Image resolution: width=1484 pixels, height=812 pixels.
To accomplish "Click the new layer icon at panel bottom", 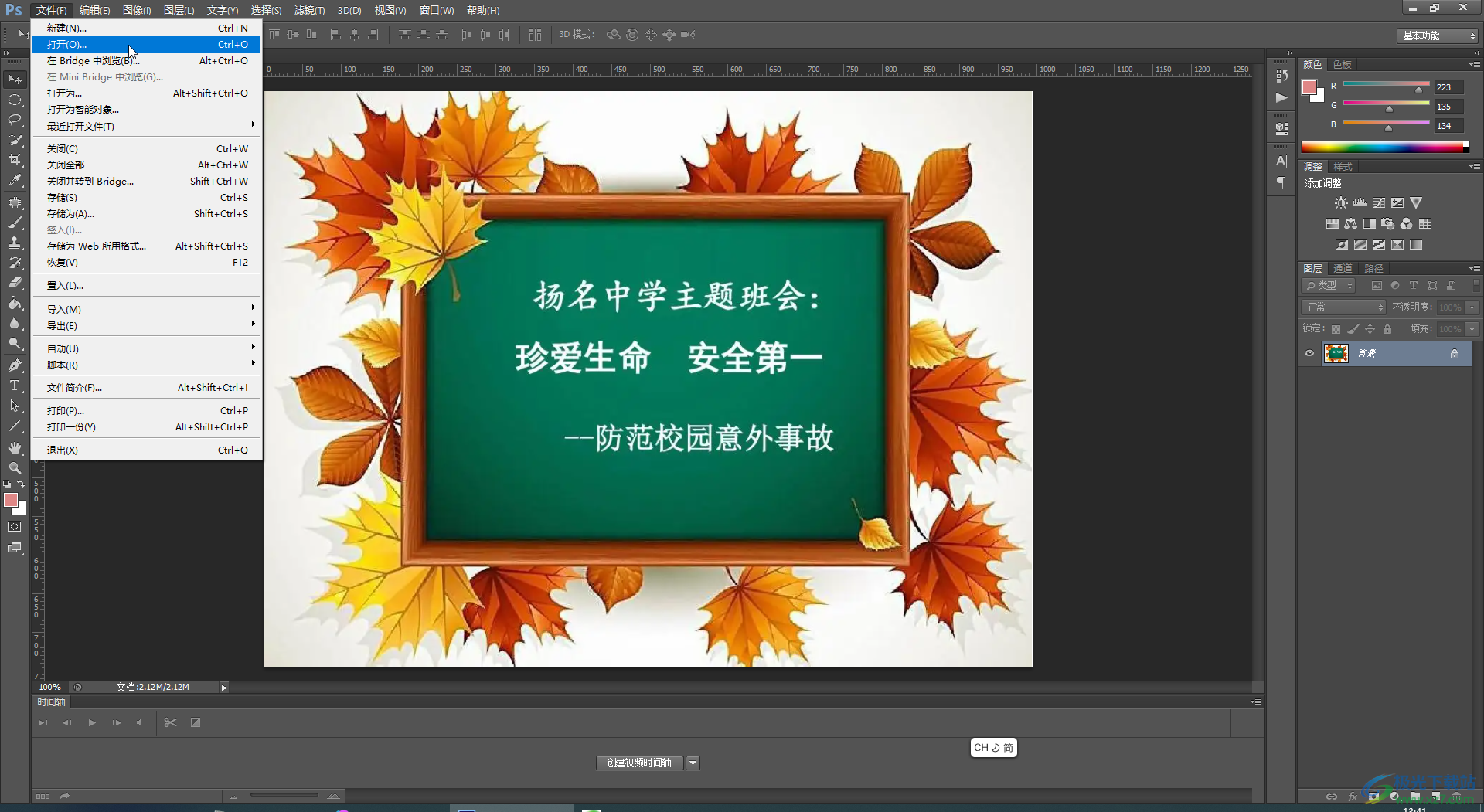I will tap(1435, 797).
